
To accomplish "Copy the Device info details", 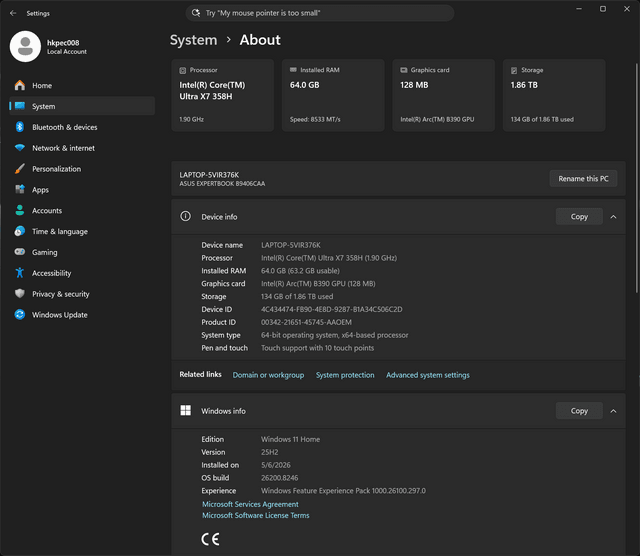I will (x=579, y=216).
